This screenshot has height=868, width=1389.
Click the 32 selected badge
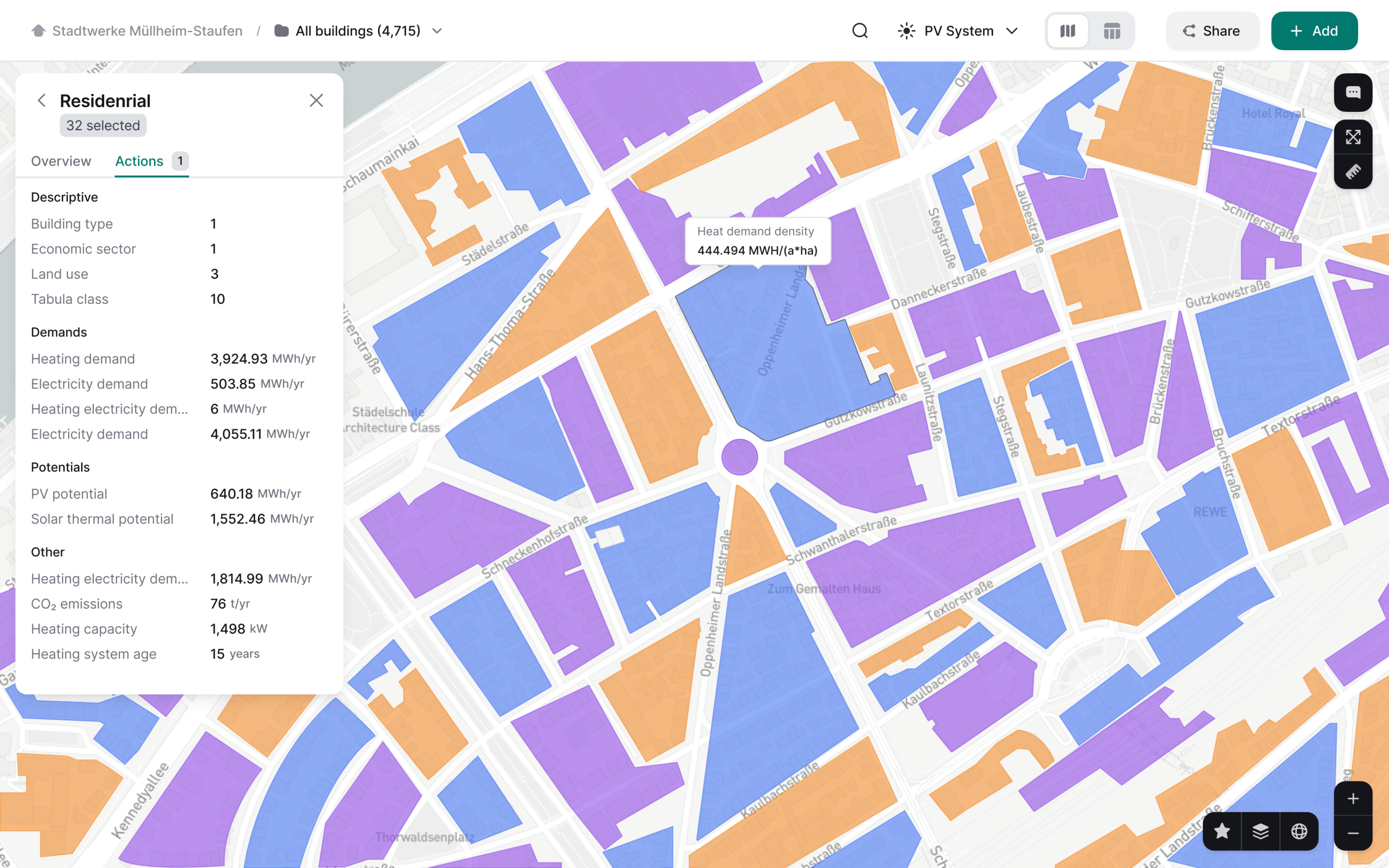point(103,125)
